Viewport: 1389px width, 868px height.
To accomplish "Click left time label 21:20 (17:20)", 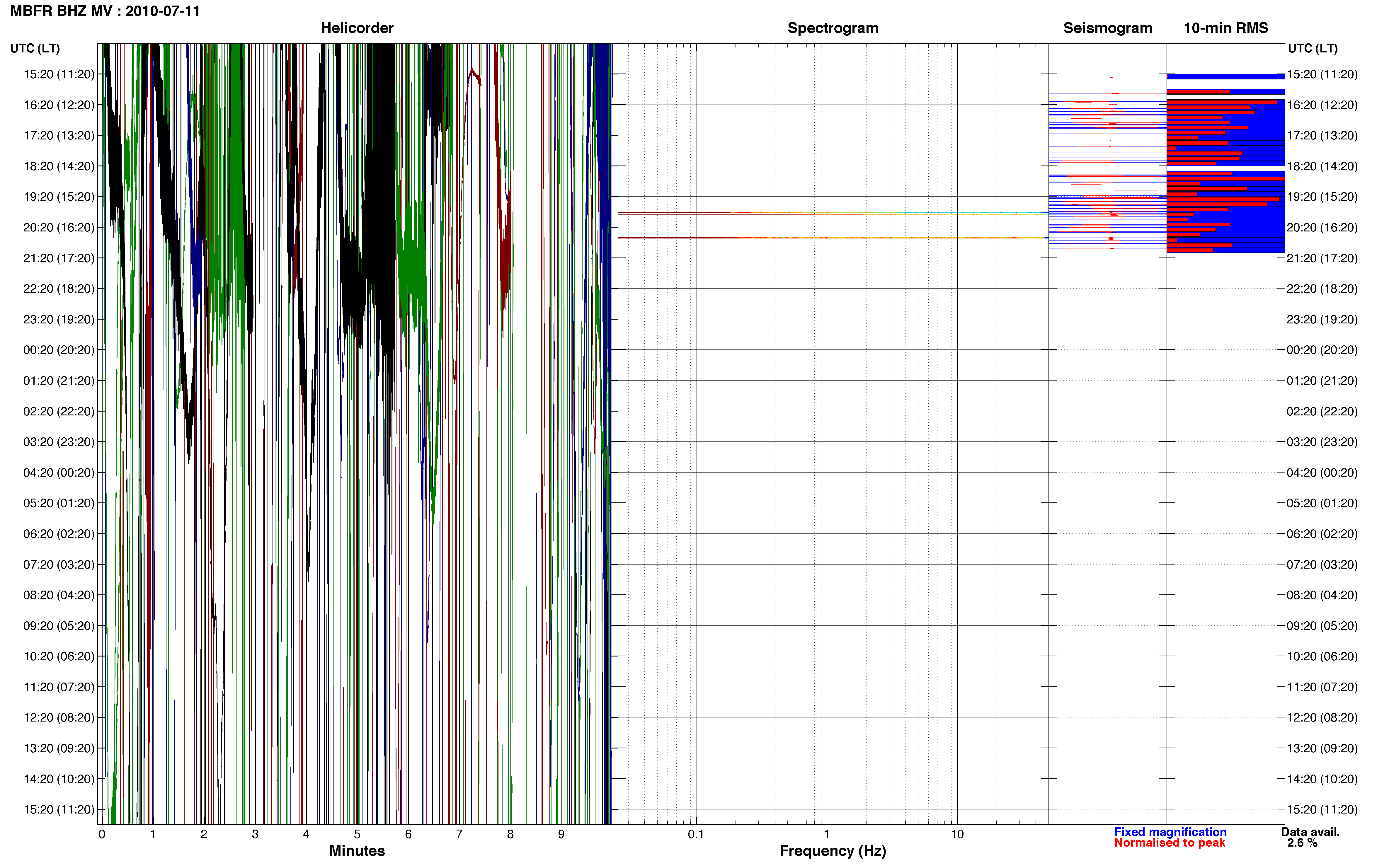I will [x=59, y=258].
